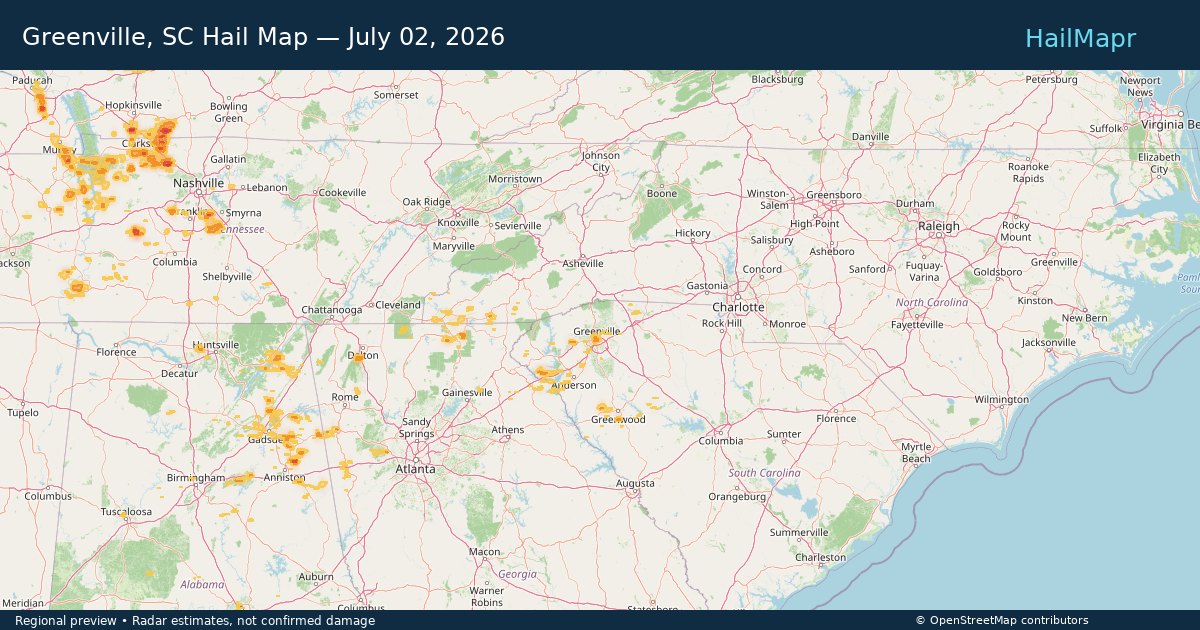Click the Fayetteville city label
This screenshot has width=1200, height=630.
click(x=918, y=325)
